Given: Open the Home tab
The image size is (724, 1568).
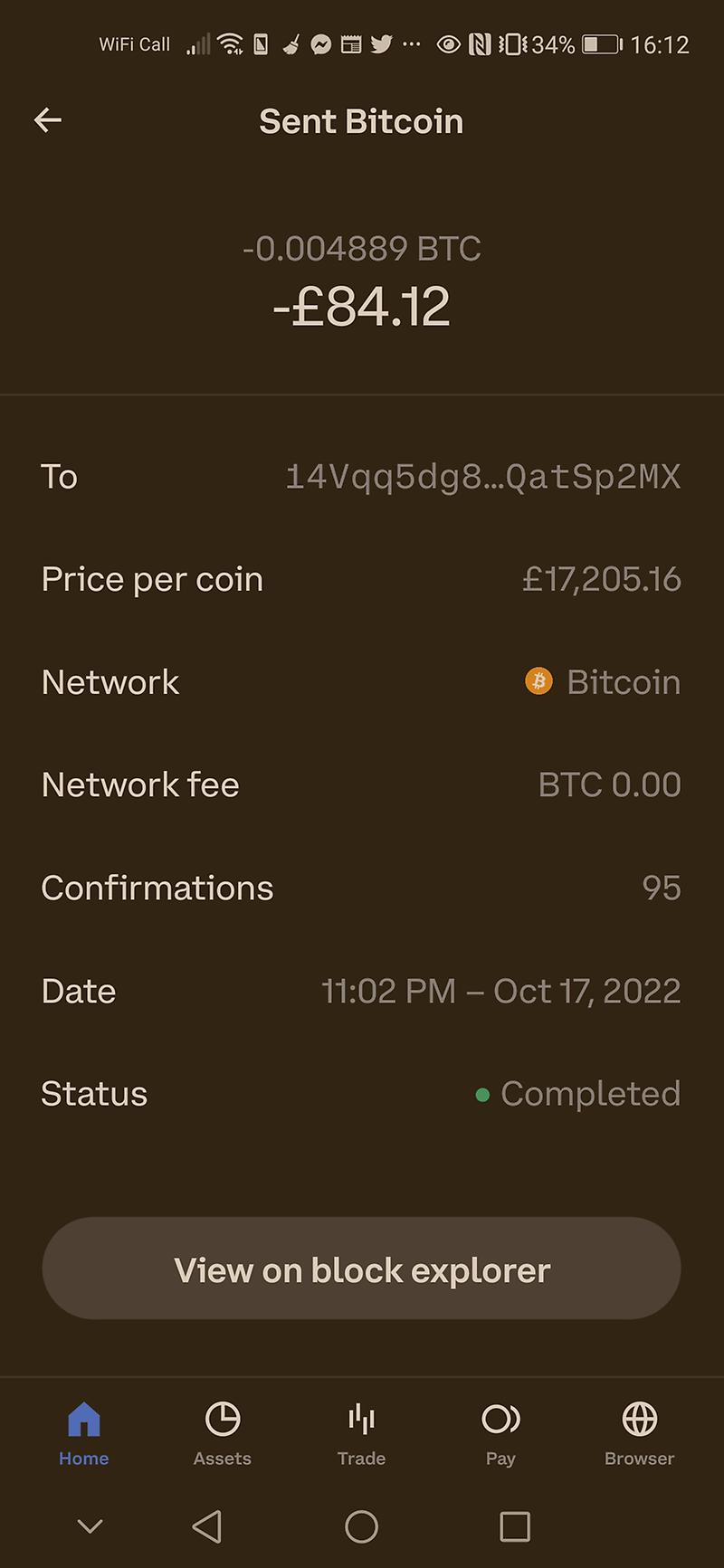Looking at the screenshot, I should tap(84, 1431).
